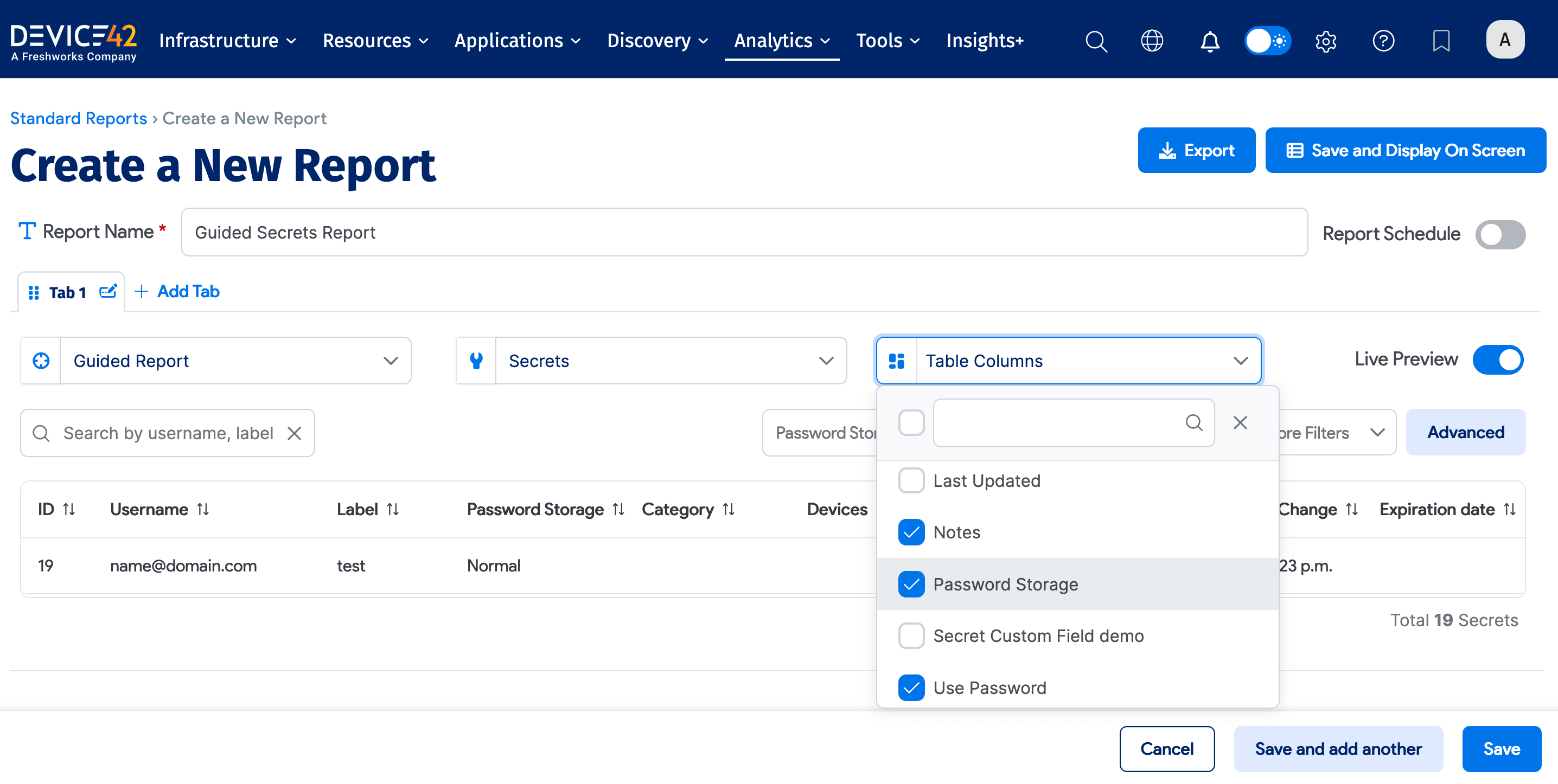The width and height of the screenshot is (1558, 784).
Task: Open notifications bell icon
Action: [x=1210, y=41]
